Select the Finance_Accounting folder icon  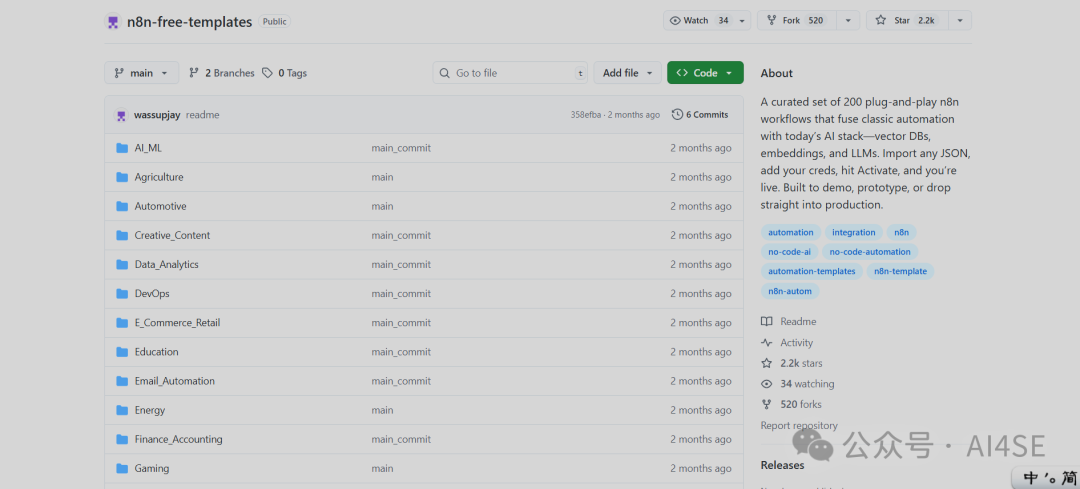coord(123,439)
